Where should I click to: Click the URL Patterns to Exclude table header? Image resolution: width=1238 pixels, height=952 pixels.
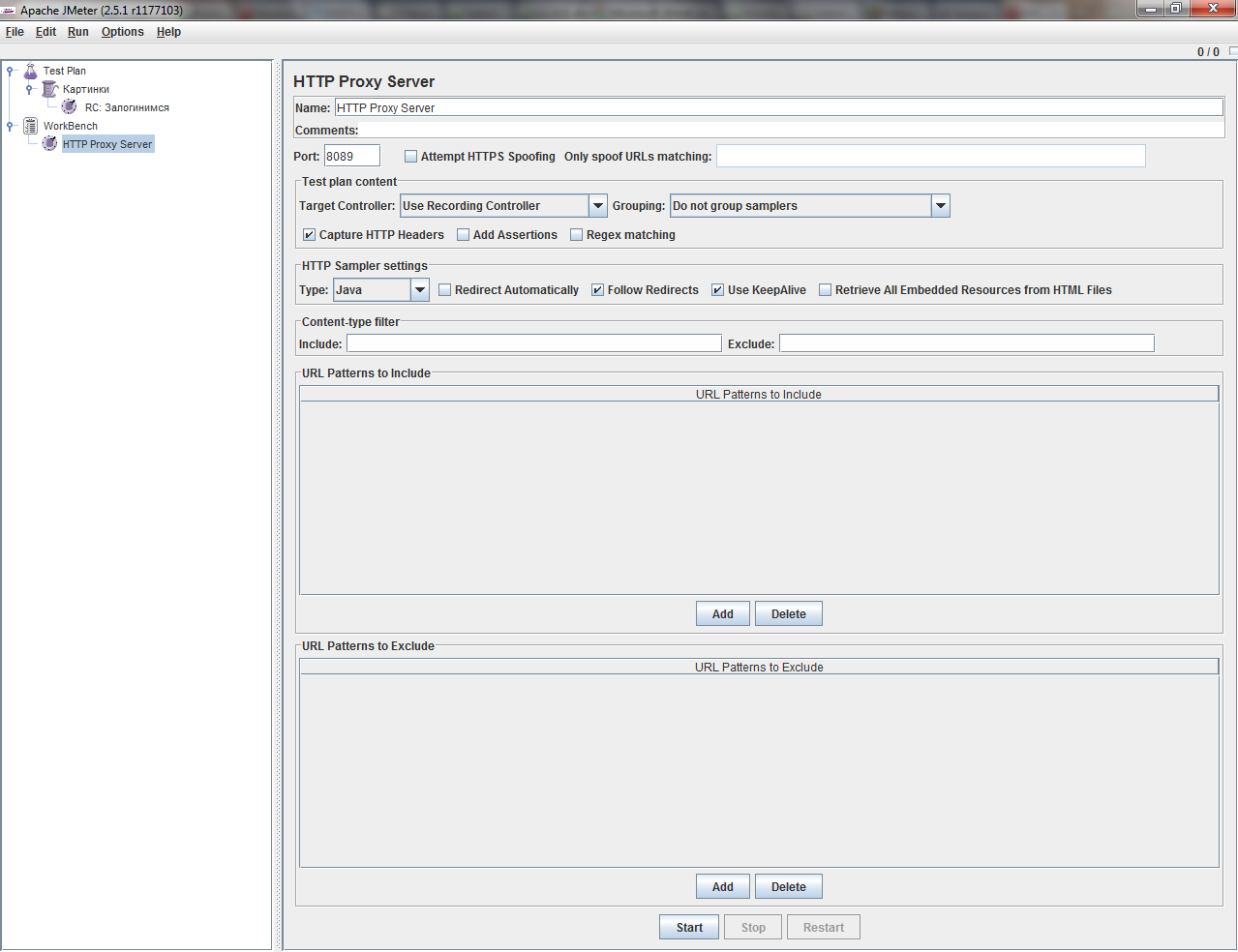[x=759, y=668]
